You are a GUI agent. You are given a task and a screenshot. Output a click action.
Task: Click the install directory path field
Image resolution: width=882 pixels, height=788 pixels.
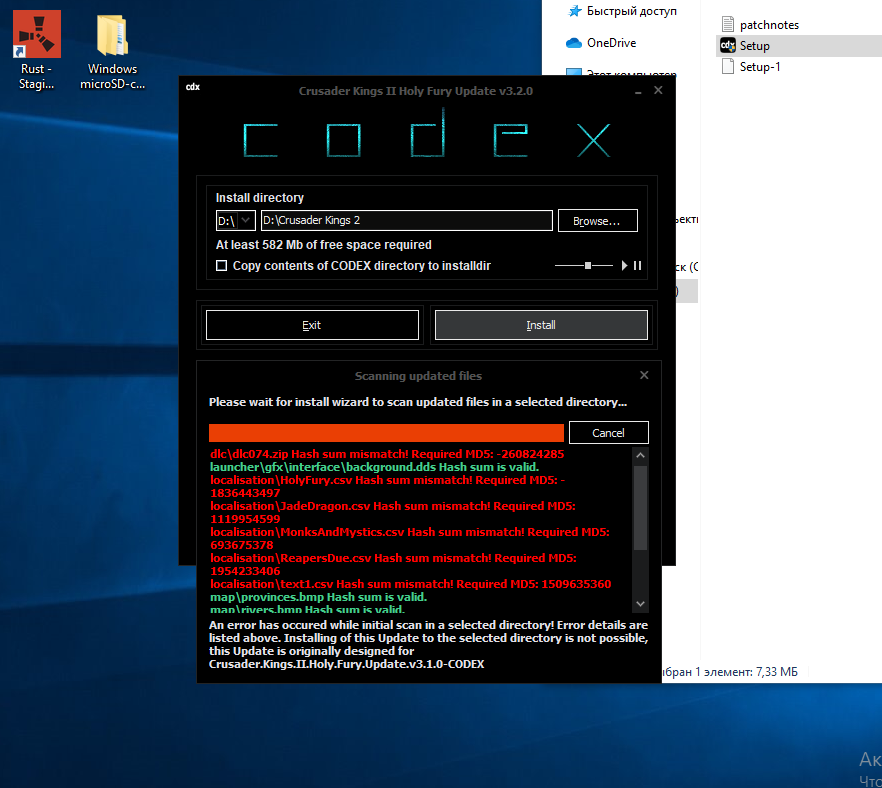point(406,220)
